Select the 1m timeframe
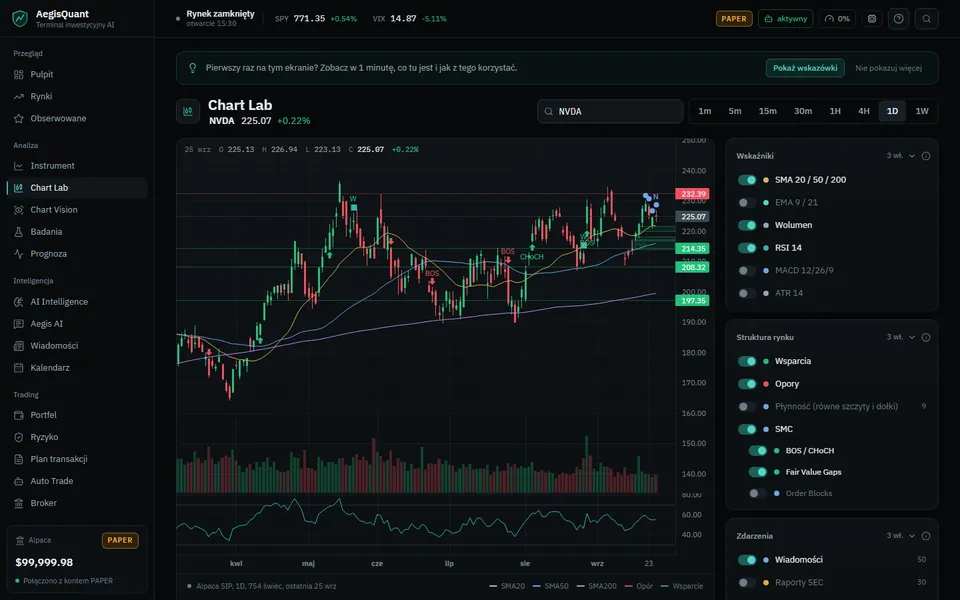 pos(705,111)
